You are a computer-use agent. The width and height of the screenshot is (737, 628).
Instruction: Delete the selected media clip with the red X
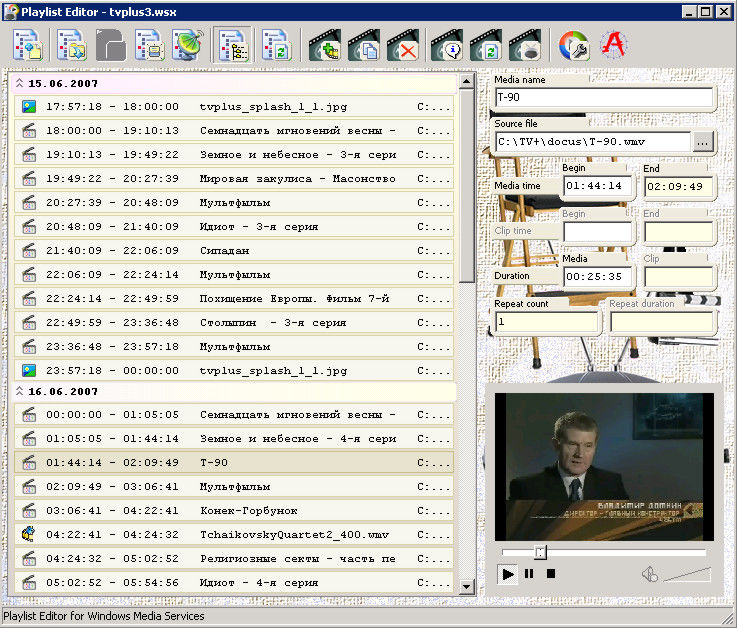403,45
